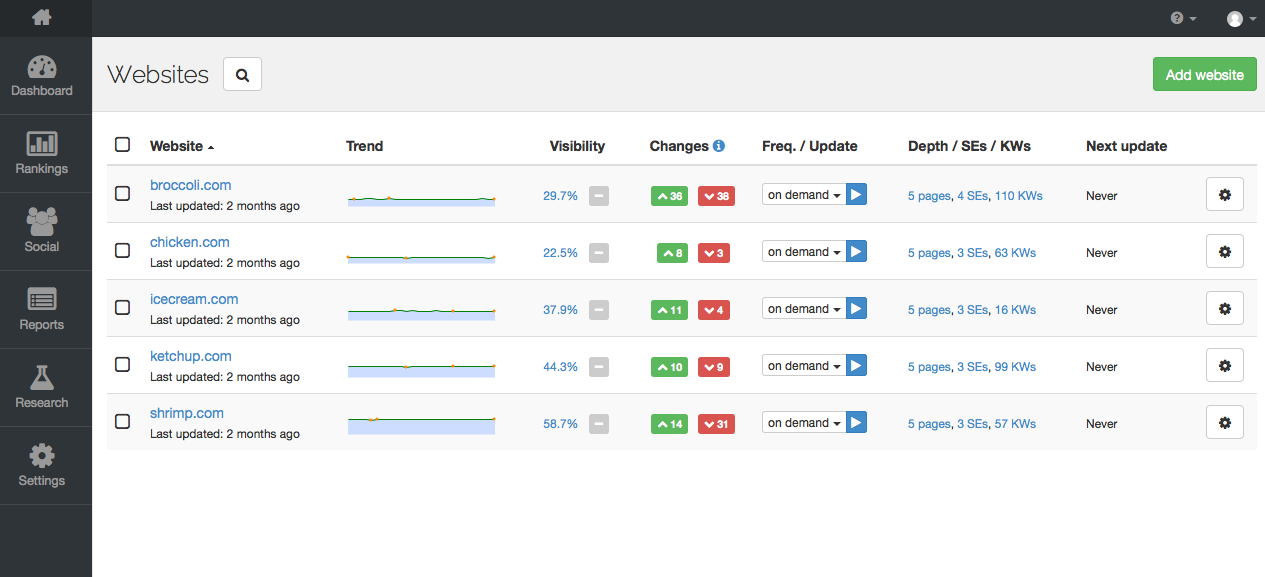Open on demand frequency dropdown for icecream.com
This screenshot has height=577, width=1265.
pos(804,309)
